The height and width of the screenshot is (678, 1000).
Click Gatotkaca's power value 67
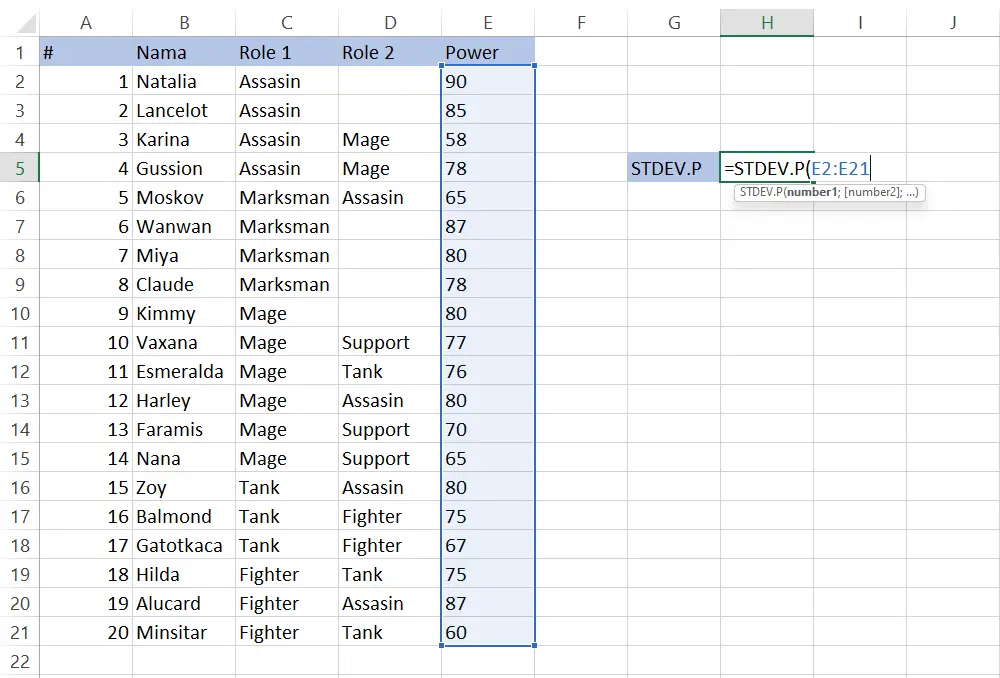pyautogui.click(x=488, y=545)
